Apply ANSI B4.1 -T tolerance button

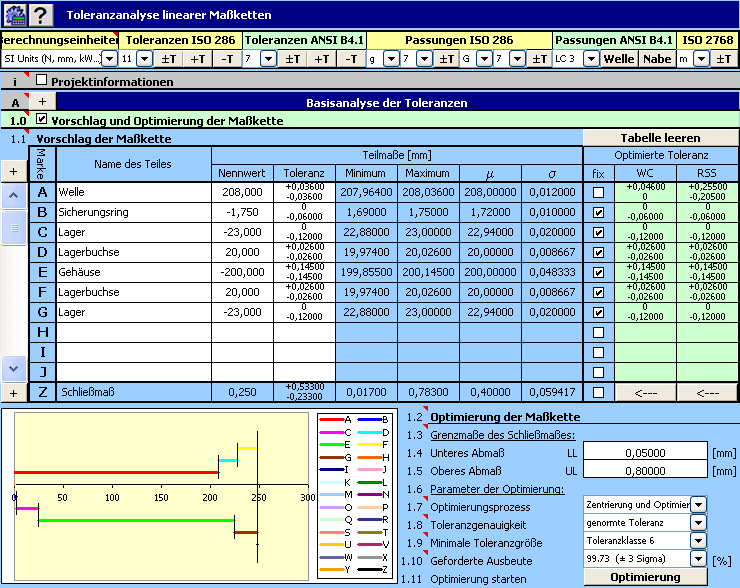tap(351, 59)
